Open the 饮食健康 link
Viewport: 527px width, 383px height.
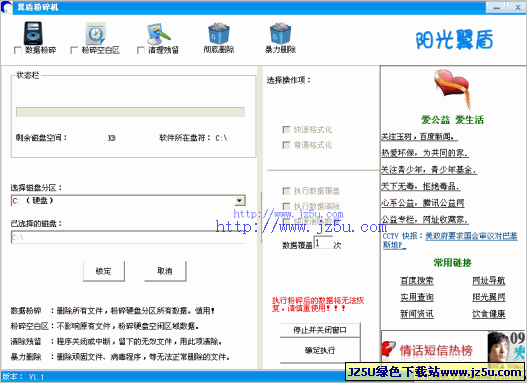point(489,314)
